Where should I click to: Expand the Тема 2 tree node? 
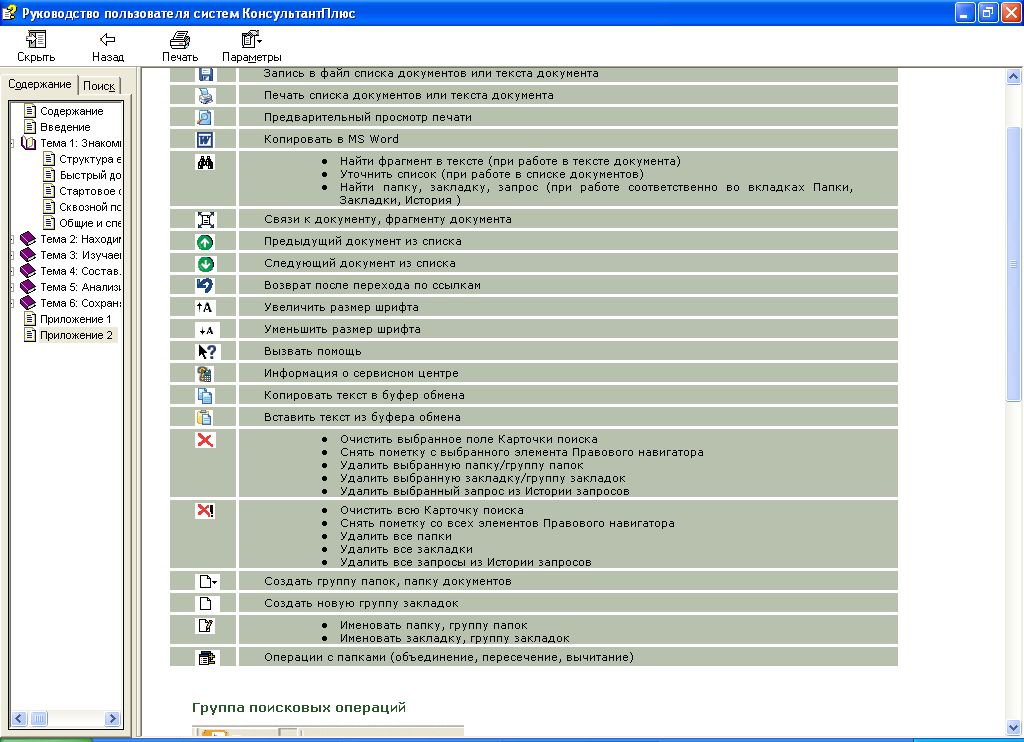pyautogui.click(x=12, y=239)
